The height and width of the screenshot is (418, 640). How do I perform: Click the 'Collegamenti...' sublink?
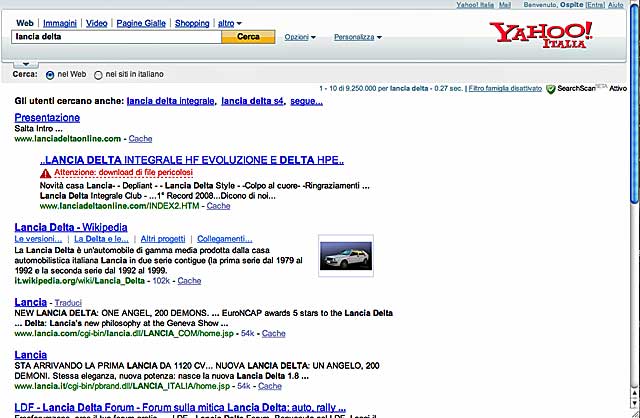(x=224, y=239)
